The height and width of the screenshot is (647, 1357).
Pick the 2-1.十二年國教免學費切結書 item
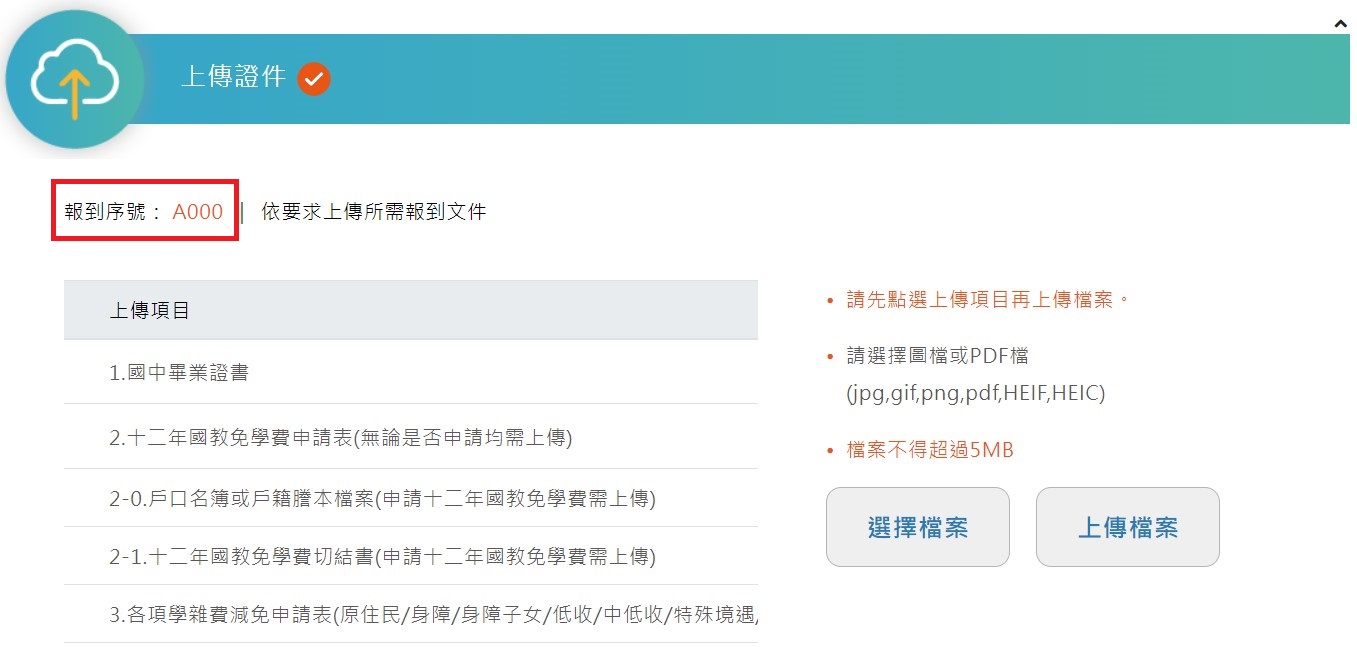(x=382, y=556)
